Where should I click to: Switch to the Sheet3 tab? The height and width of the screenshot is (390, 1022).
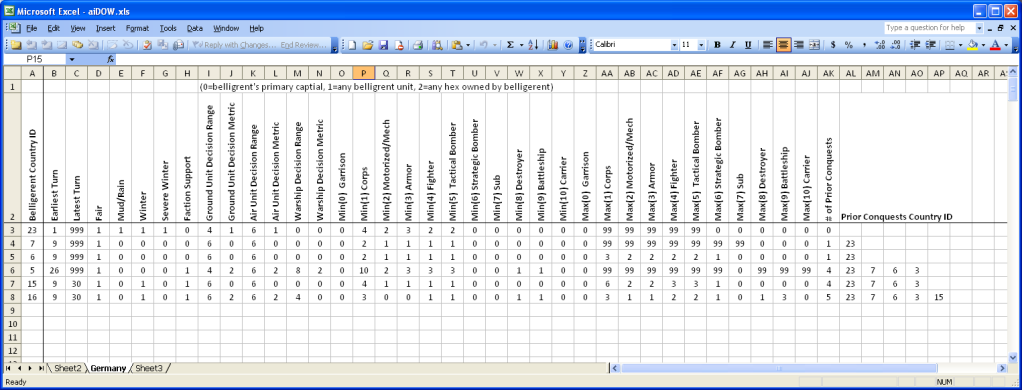point(149,368)
